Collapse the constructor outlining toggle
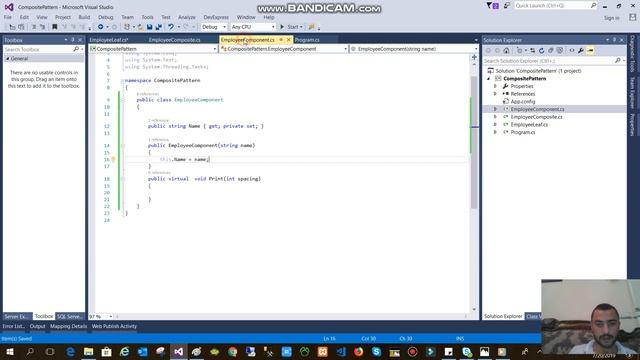Screen dimensions: 640x360 122,145
